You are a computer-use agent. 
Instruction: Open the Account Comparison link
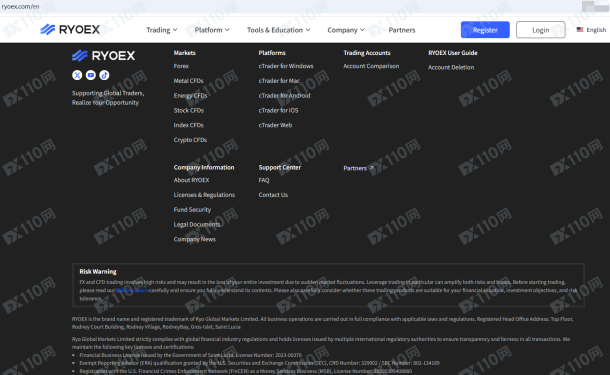click(x=371, y=66)
